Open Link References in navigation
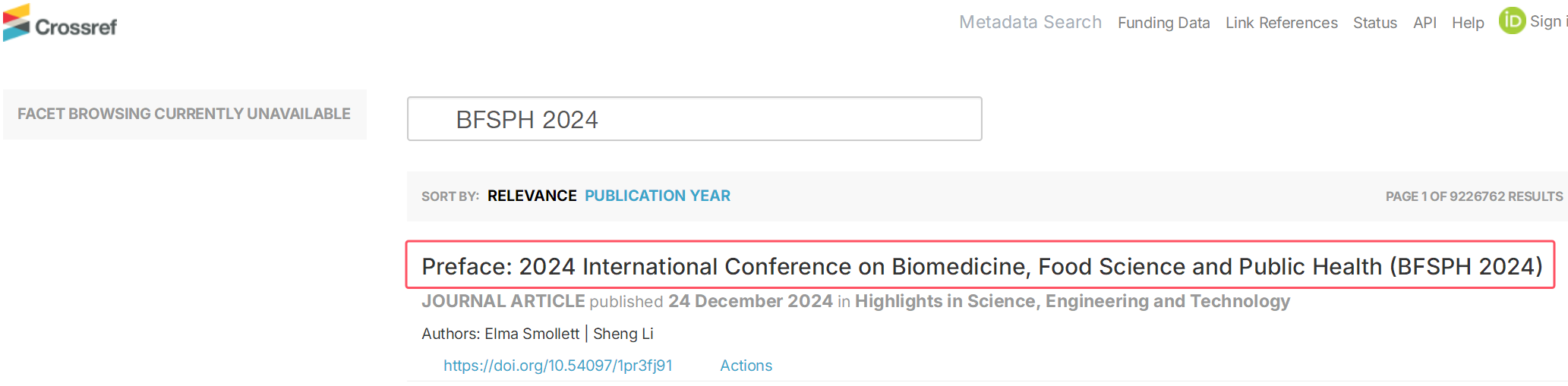This screenshot has width=1568, height=386. [x=1281, y=23]
